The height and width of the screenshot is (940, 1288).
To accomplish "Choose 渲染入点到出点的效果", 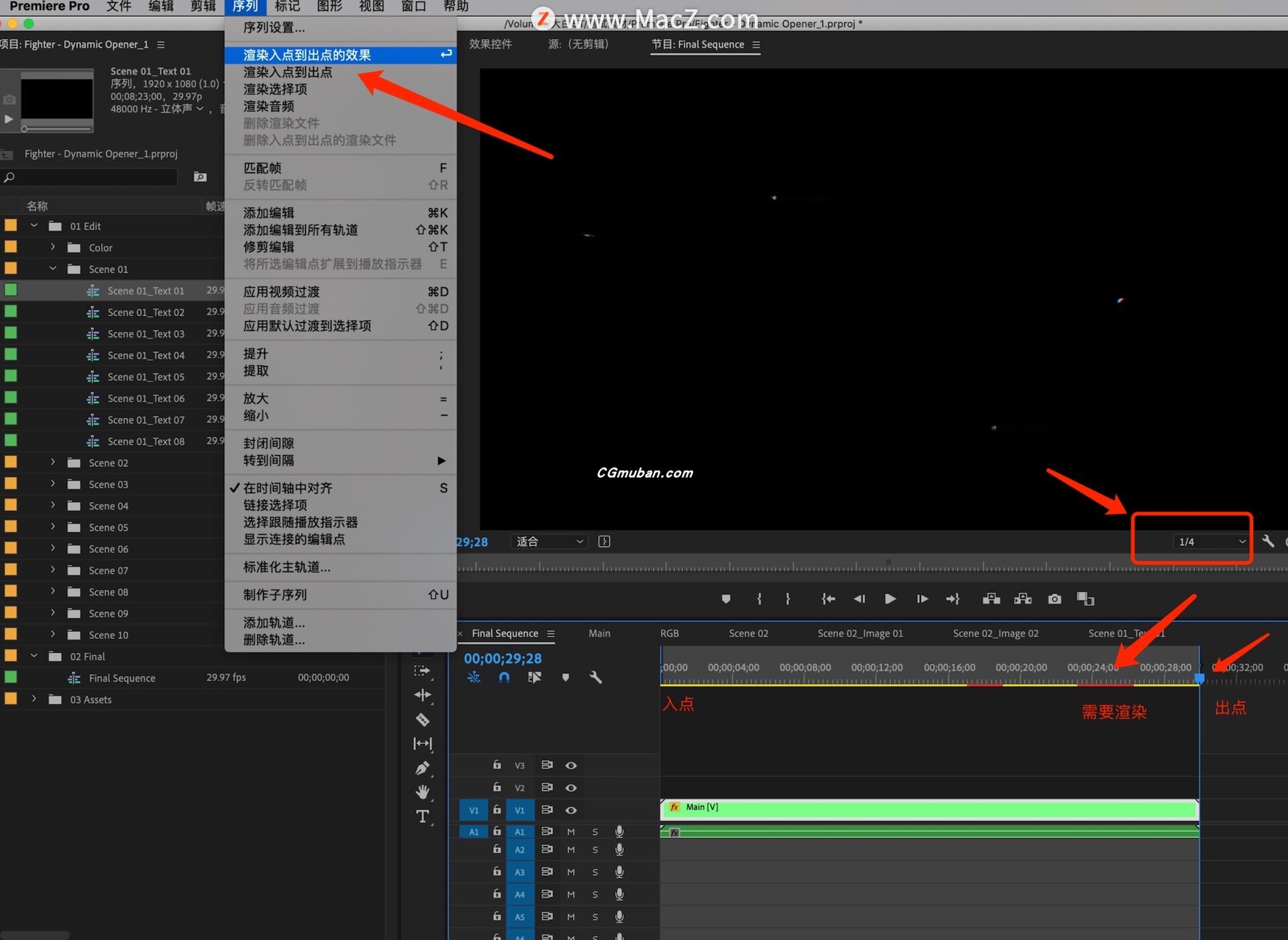I will (341, 54).
